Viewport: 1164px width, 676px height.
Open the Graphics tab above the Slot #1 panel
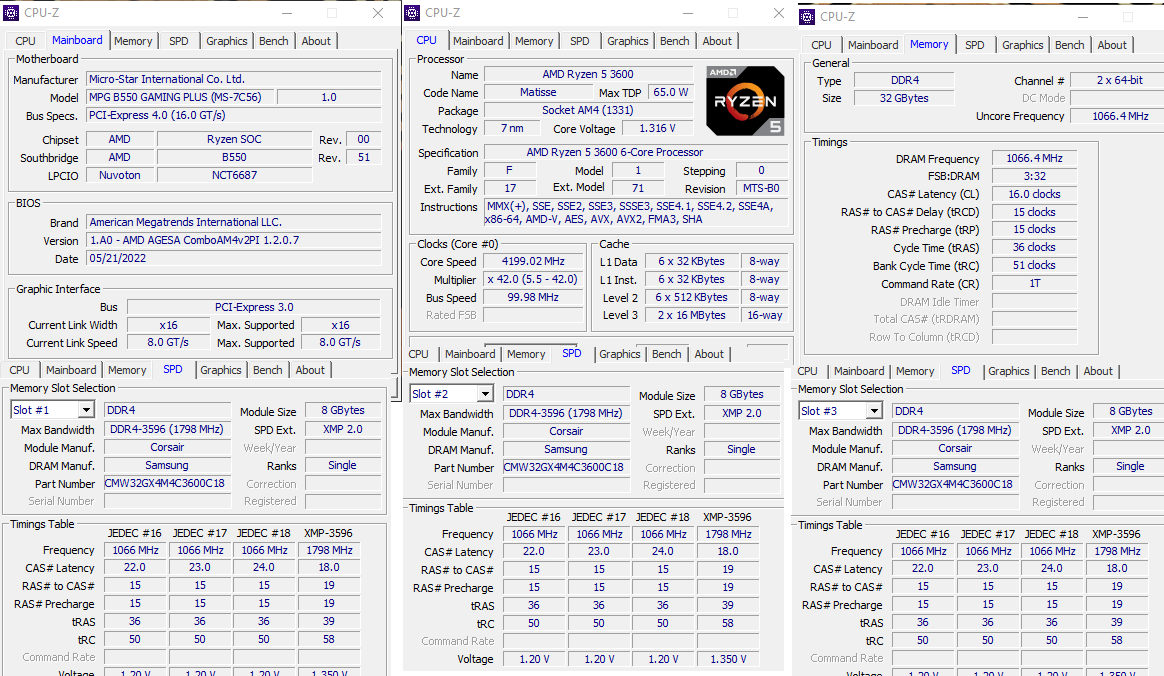click(x=220, y=370)
